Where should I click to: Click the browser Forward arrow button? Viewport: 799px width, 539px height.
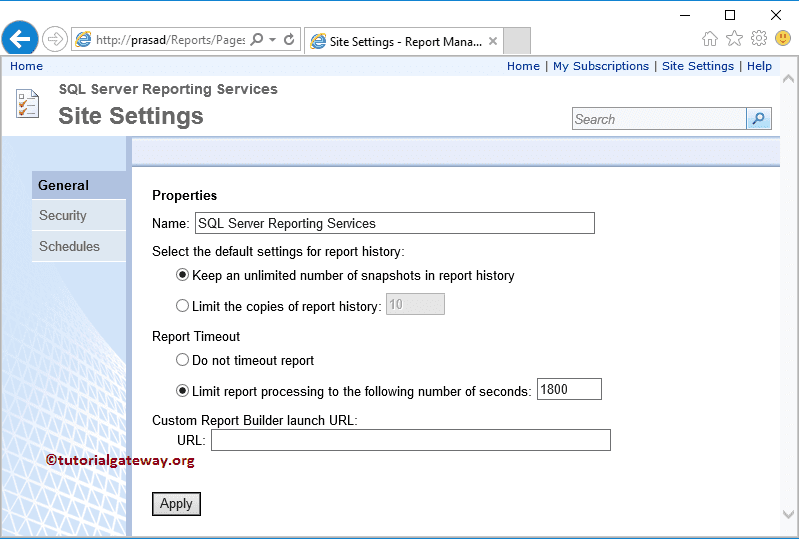55,39
